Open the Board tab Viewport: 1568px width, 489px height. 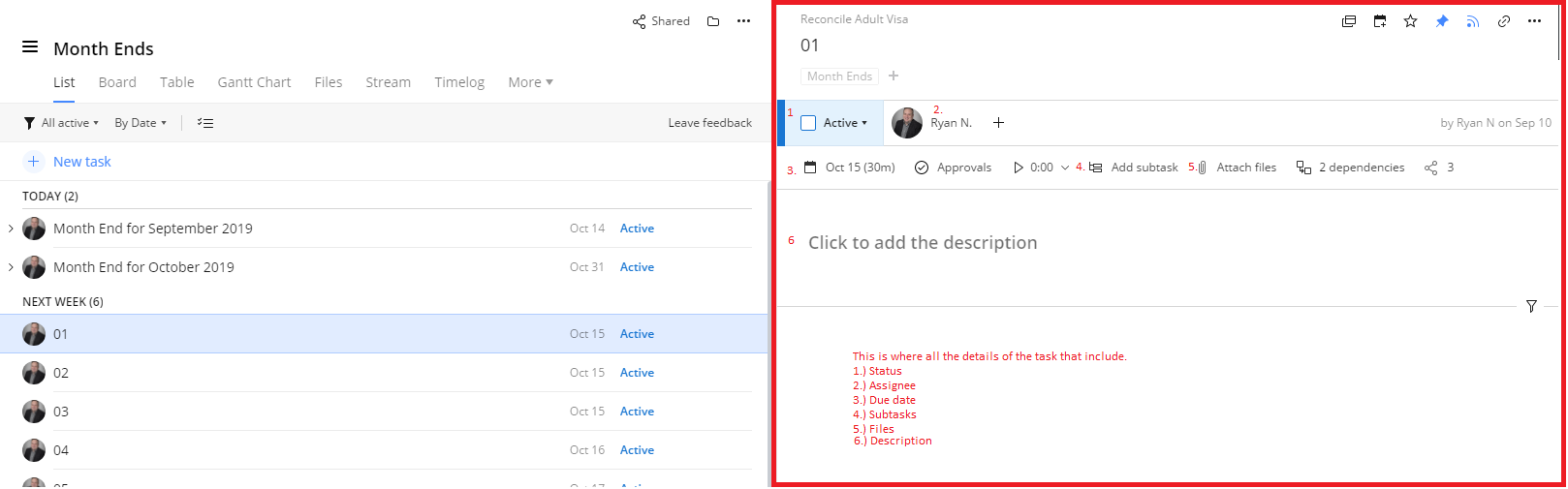pyautogui.click(x=117, y=82)
